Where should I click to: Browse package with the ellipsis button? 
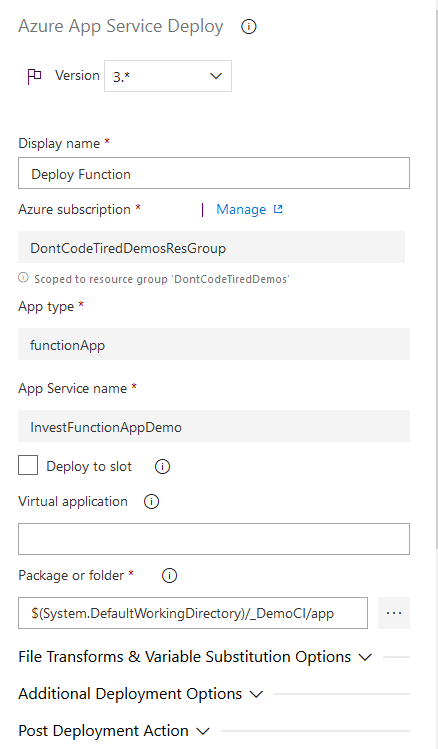(x=394, y=613)
